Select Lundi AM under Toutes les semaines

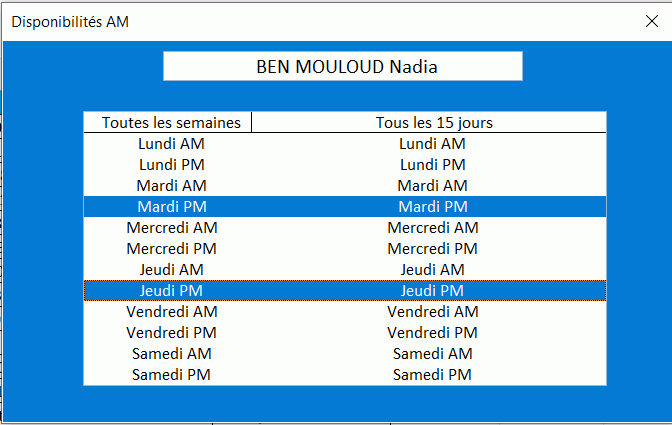pos(171,143)
